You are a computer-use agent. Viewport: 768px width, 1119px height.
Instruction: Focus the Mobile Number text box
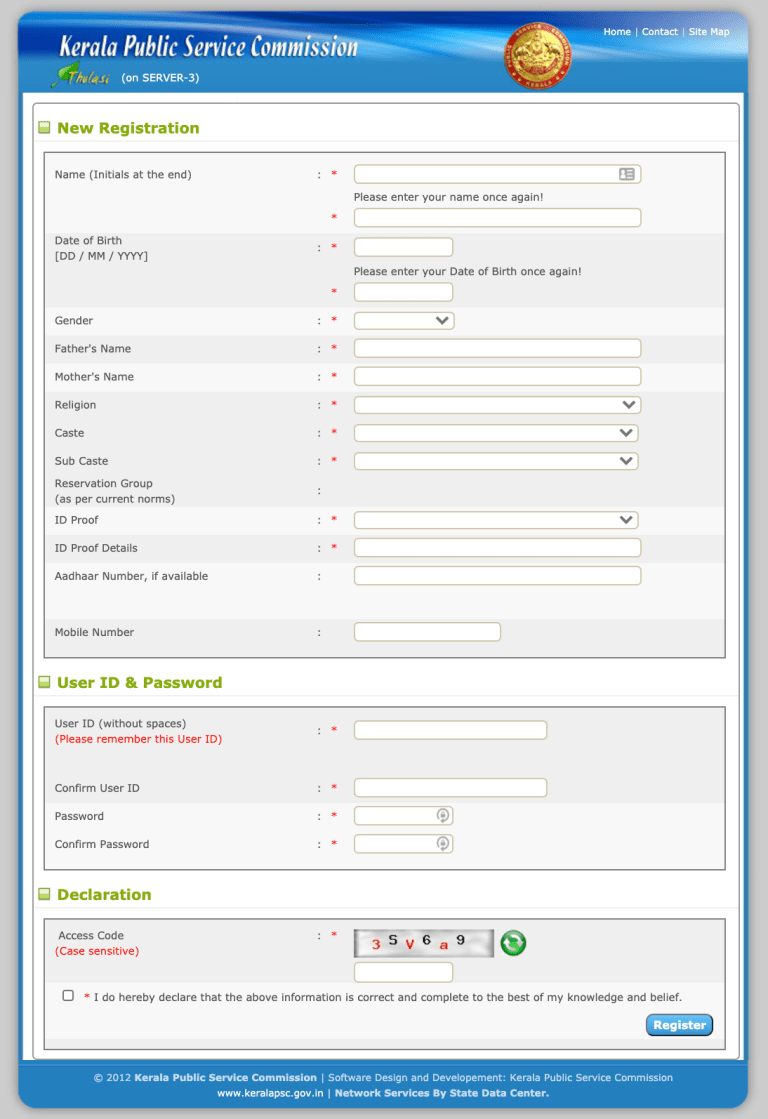(427, 632)
